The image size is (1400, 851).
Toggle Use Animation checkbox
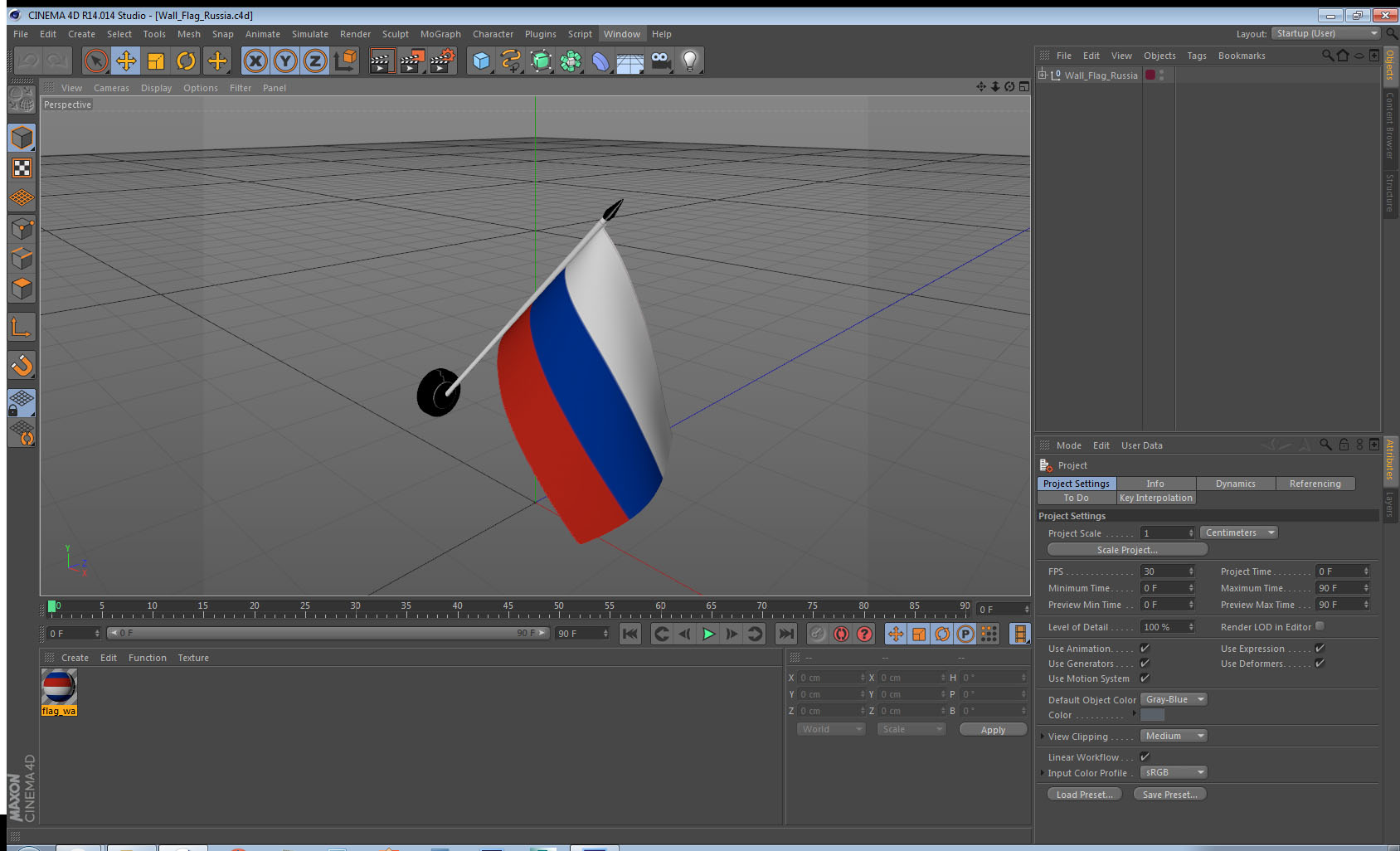click(1145, 648)
